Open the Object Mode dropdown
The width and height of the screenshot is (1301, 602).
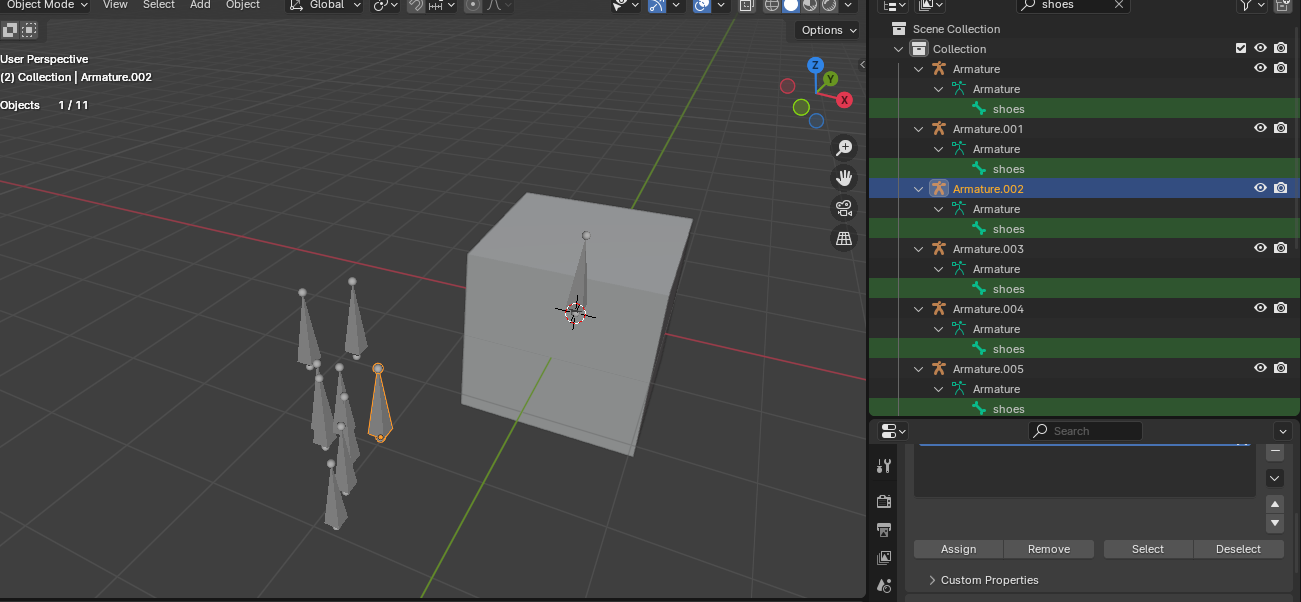click(x=46, y=5)
